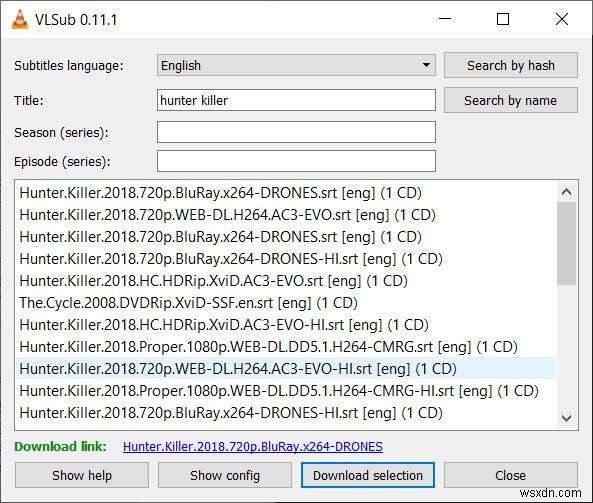
Task: Focus the Season (series) field
Action: 296,132
